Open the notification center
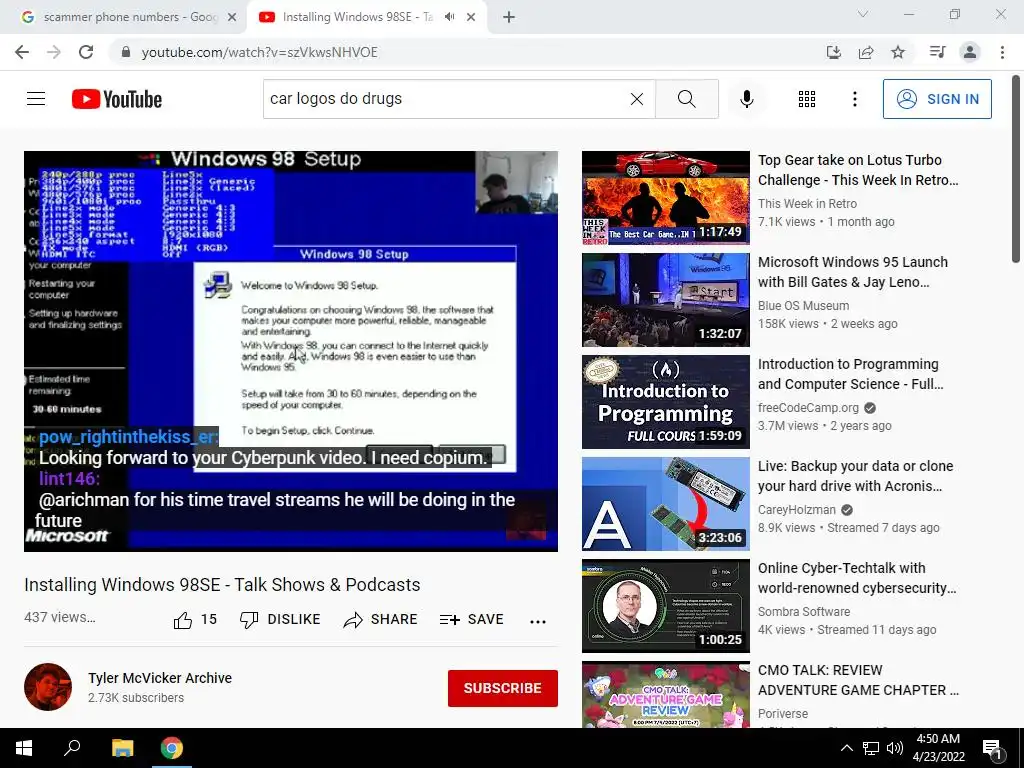The width and height of the screenshot is (1024, 768). pyautogui.click(x=992, y=748)
